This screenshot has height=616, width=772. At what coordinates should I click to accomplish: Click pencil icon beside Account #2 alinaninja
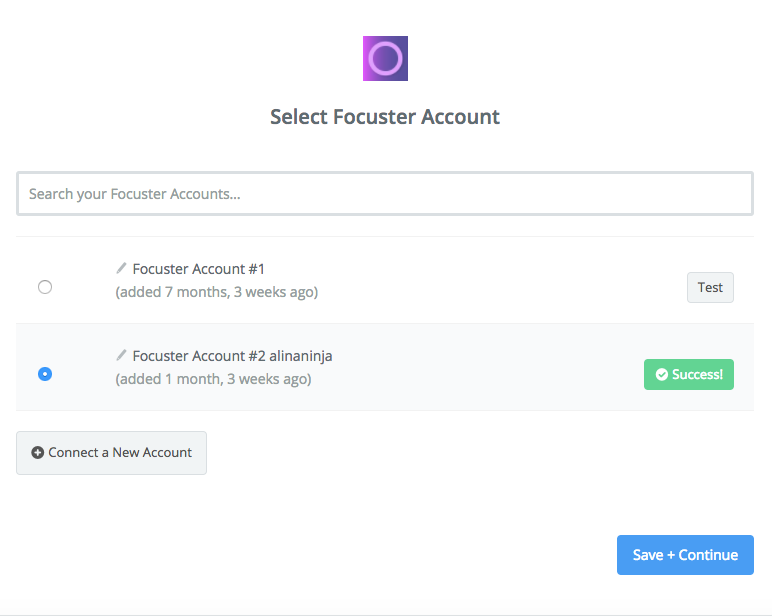tap(121, 355)
